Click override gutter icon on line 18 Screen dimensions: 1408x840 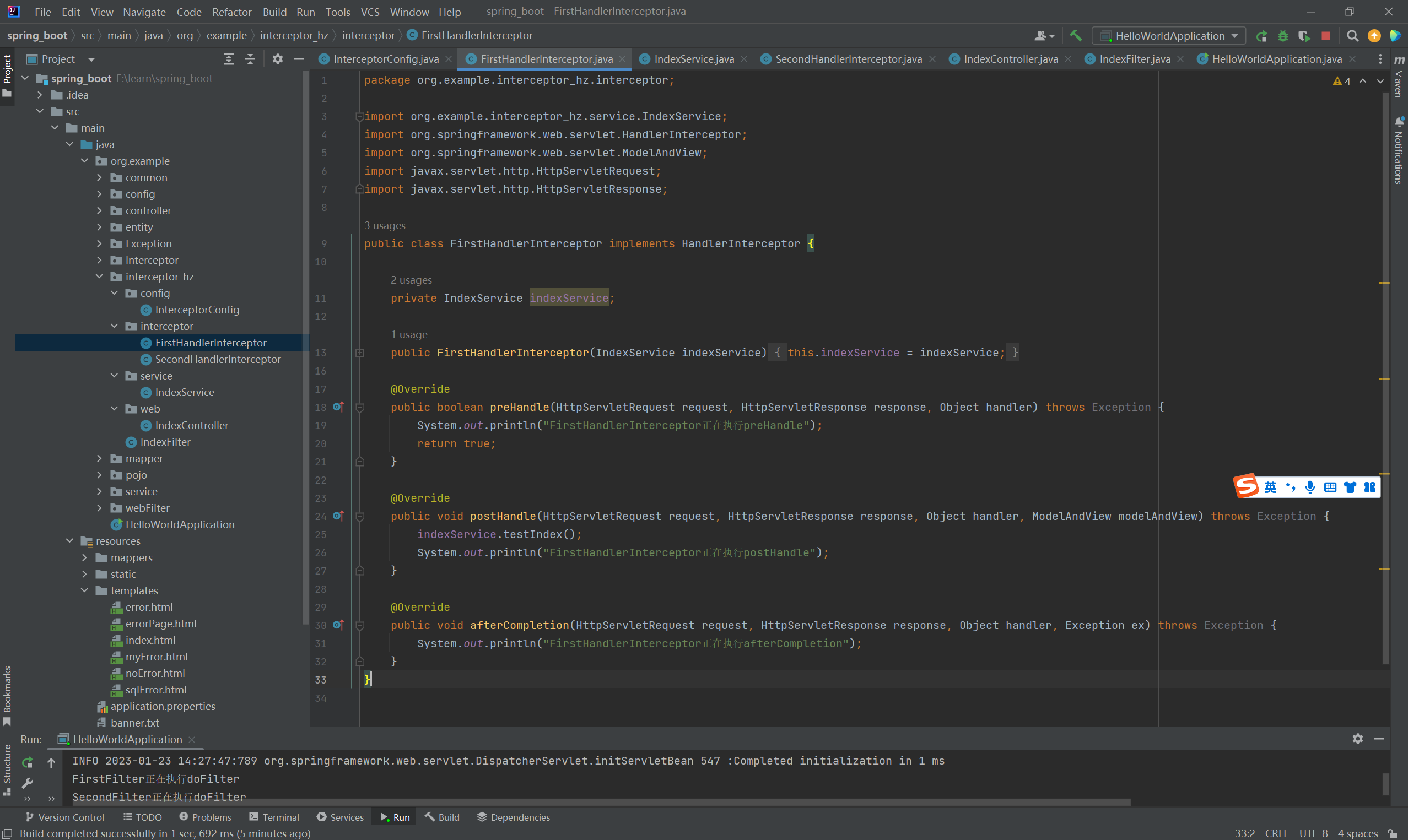coord(338,407)
